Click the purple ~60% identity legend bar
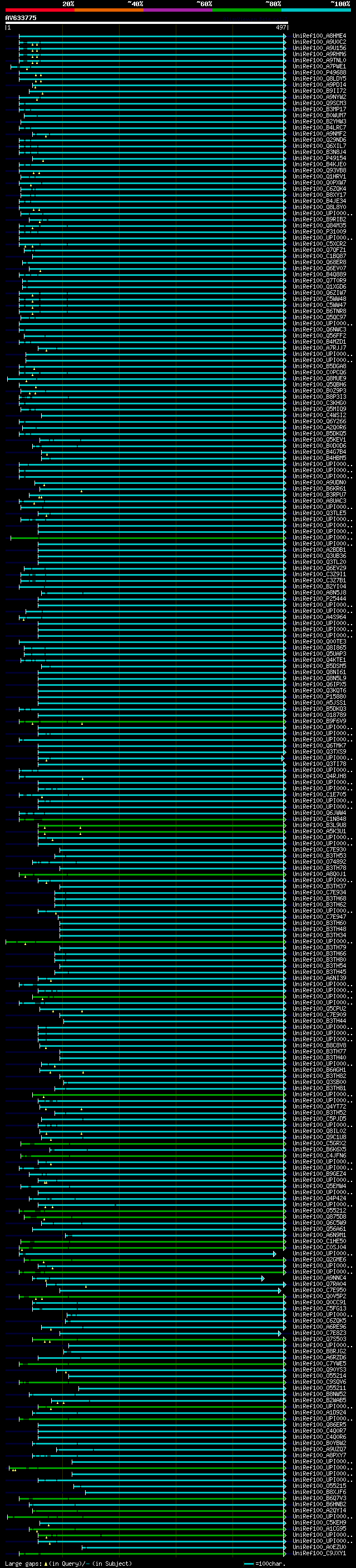 pos(179,10)
